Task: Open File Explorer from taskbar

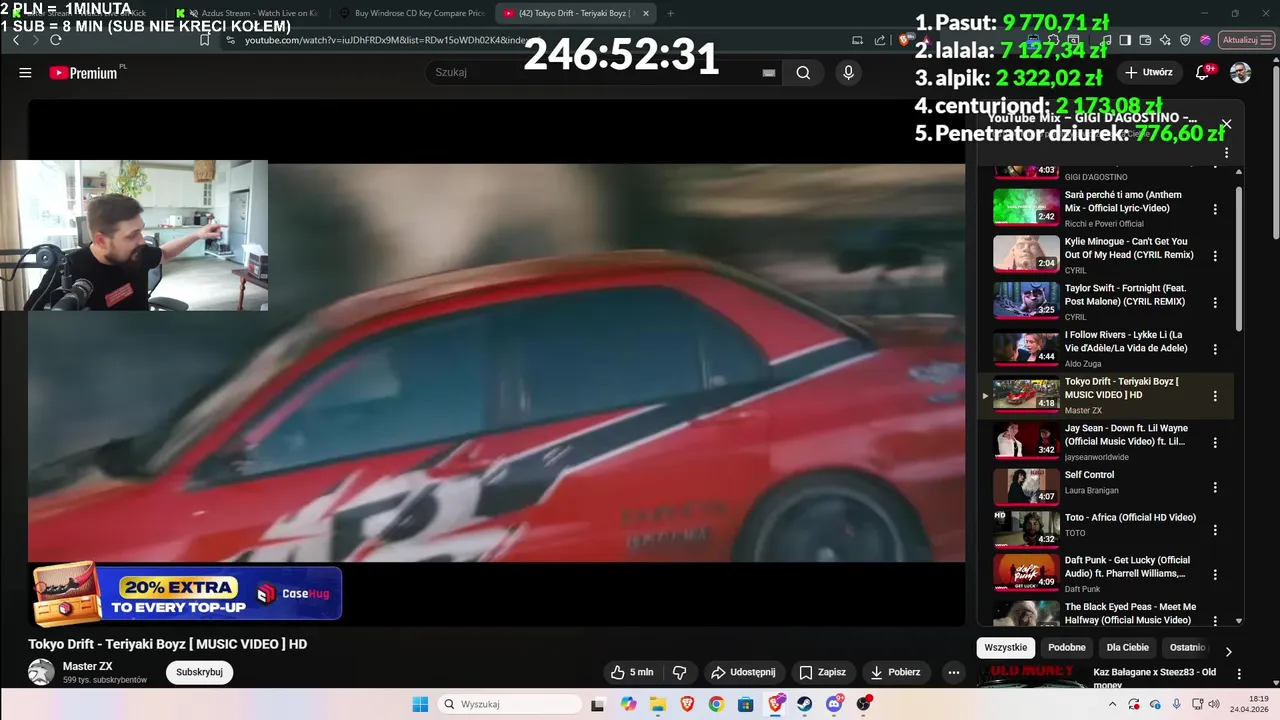Action: coord(658,704)
